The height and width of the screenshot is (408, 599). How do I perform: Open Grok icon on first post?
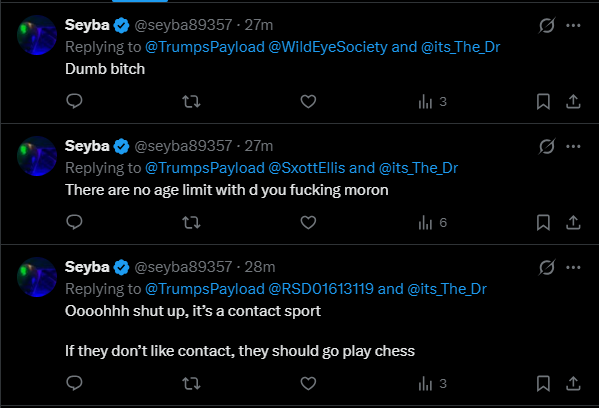[x=547, y=26]
